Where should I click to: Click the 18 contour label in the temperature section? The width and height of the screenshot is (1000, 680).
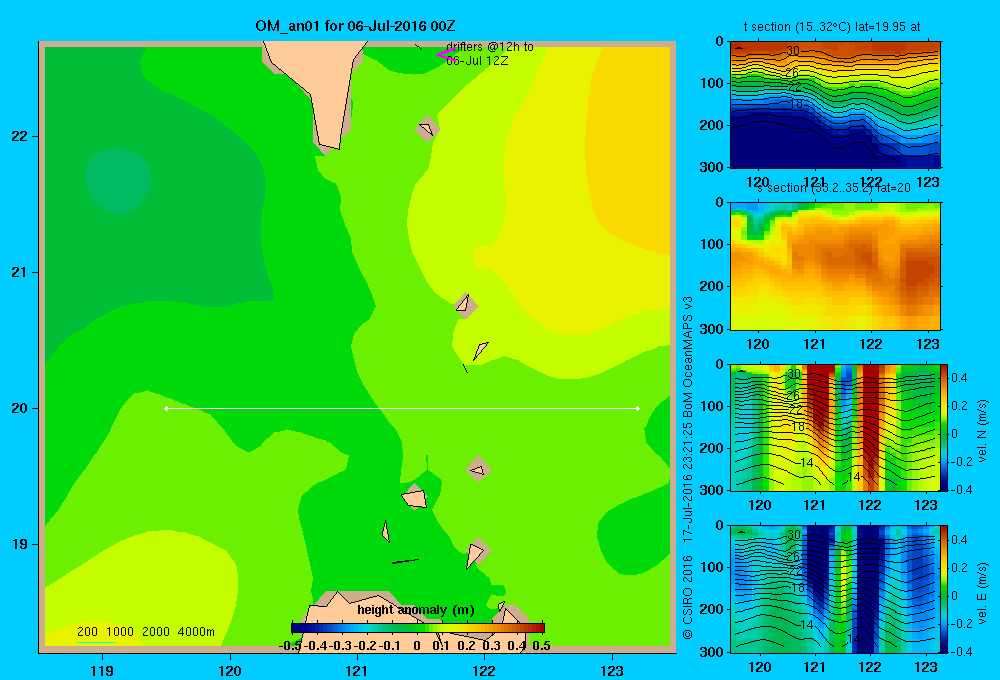(796, 103)
